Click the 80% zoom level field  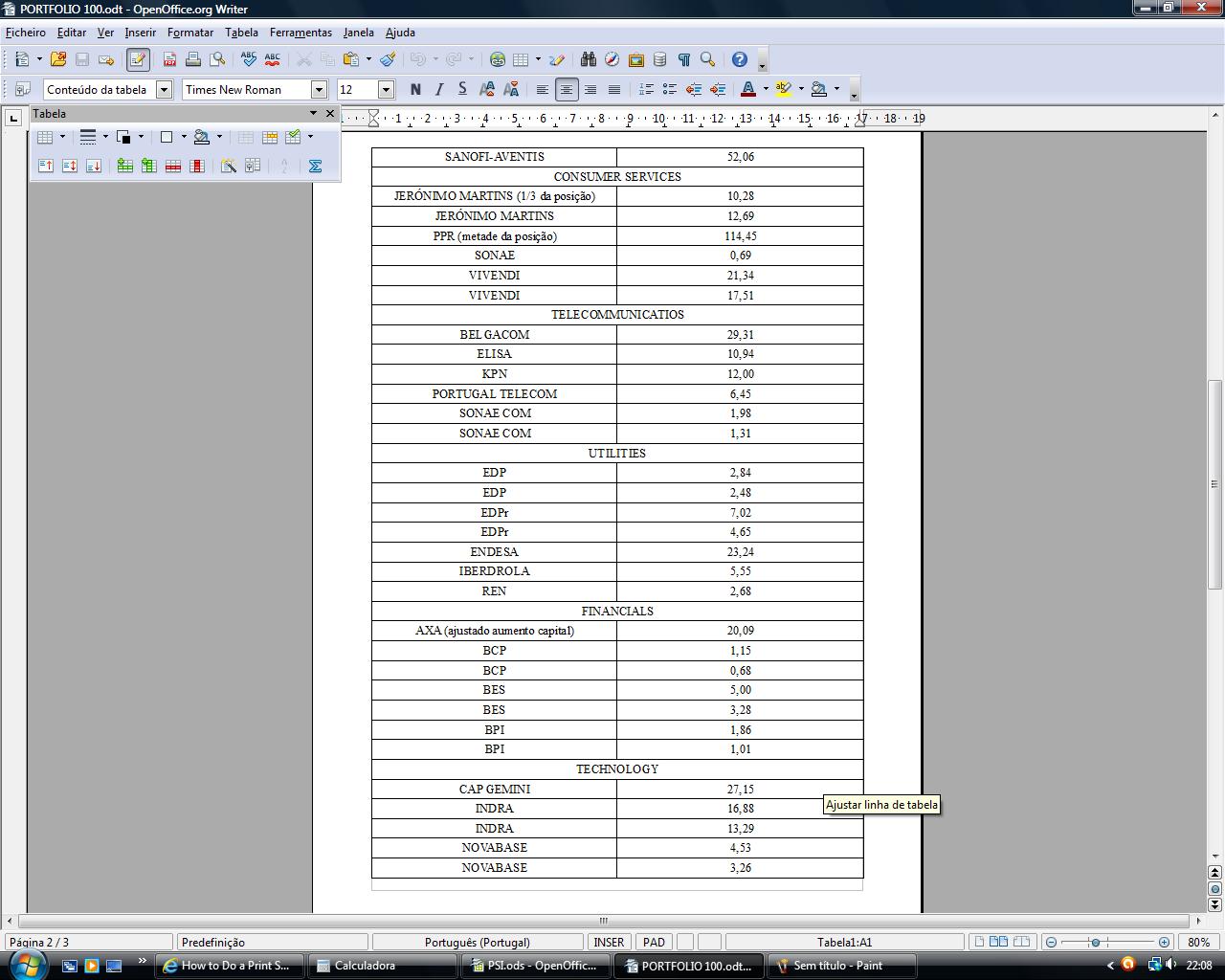click(1198, 942)
